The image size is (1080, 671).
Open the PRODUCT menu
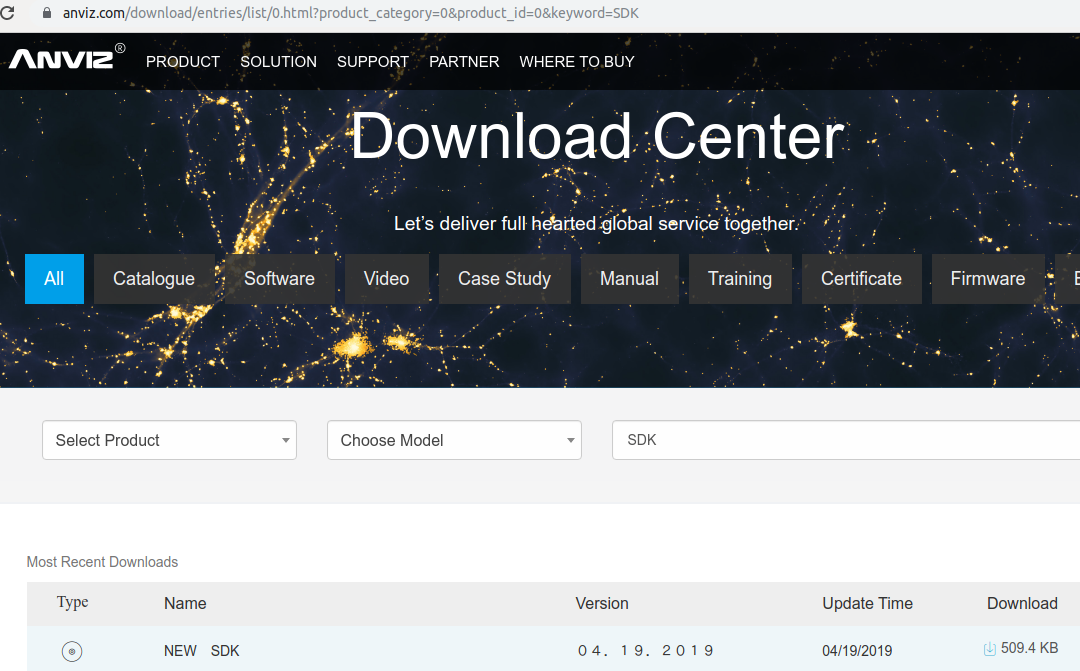[x=183, y=62]
